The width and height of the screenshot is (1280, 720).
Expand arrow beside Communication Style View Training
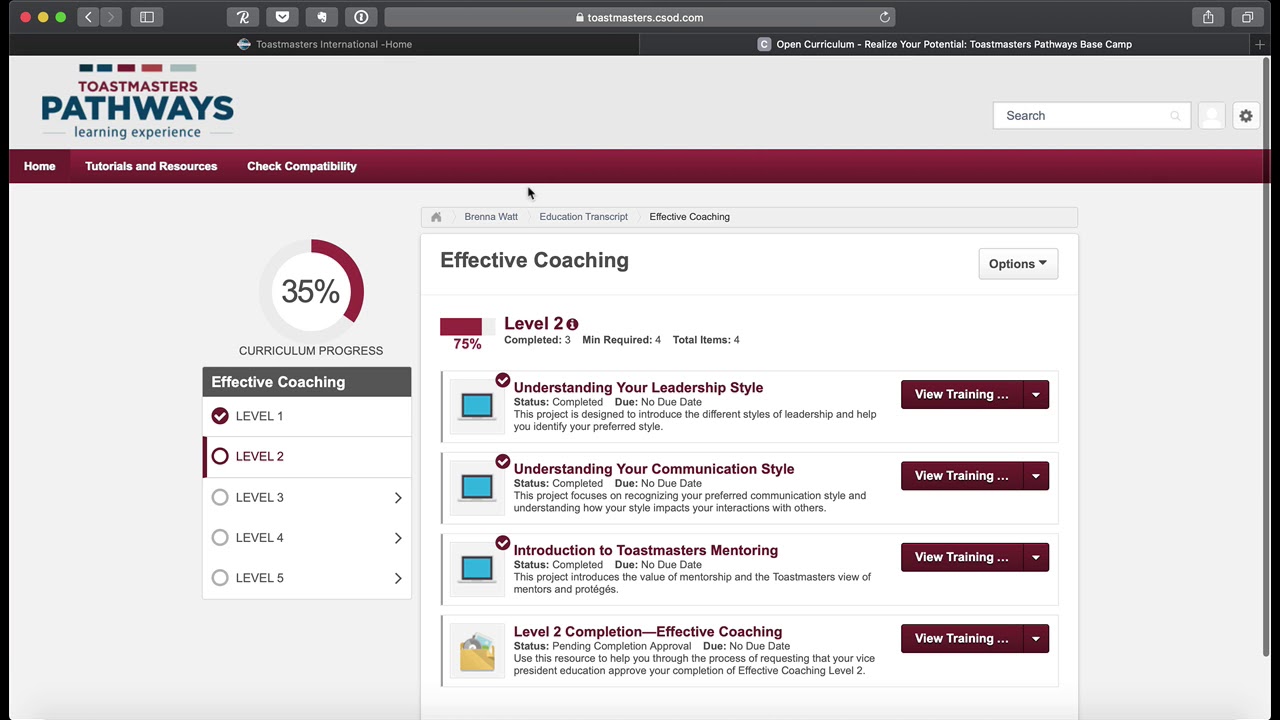(1036, 476)
